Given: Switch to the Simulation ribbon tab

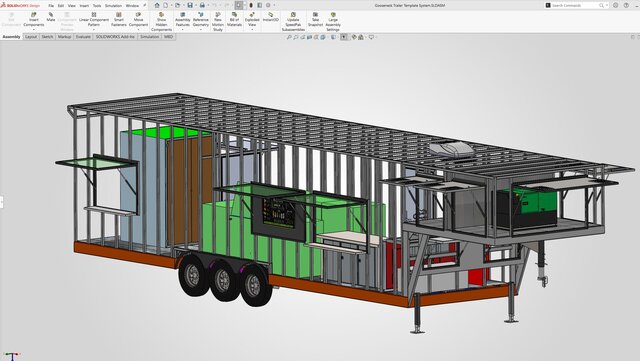Looking at the screenshot, I should (x=149, y=37).
